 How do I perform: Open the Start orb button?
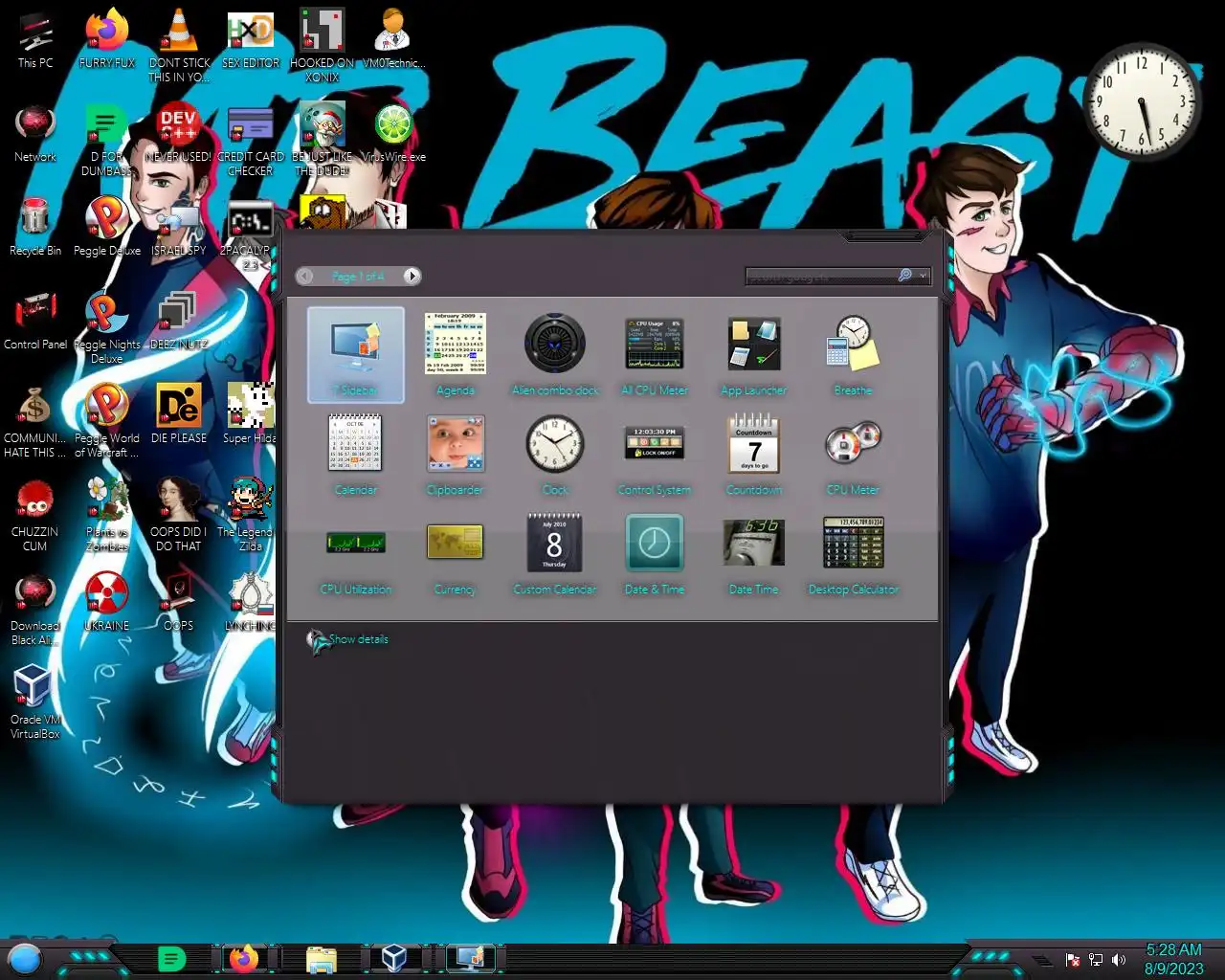25,958
